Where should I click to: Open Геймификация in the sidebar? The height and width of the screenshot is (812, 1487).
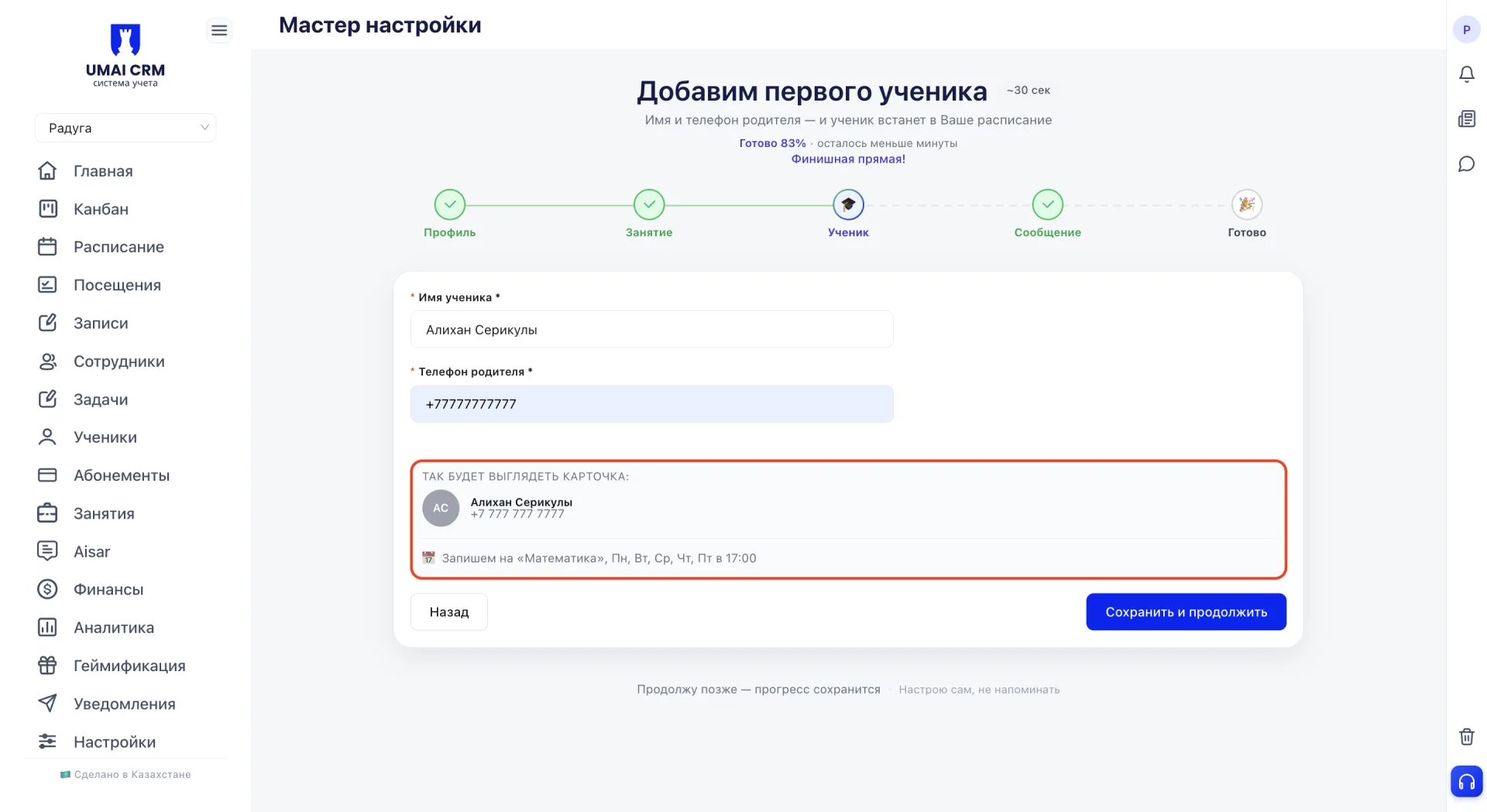tap(129, 666)
